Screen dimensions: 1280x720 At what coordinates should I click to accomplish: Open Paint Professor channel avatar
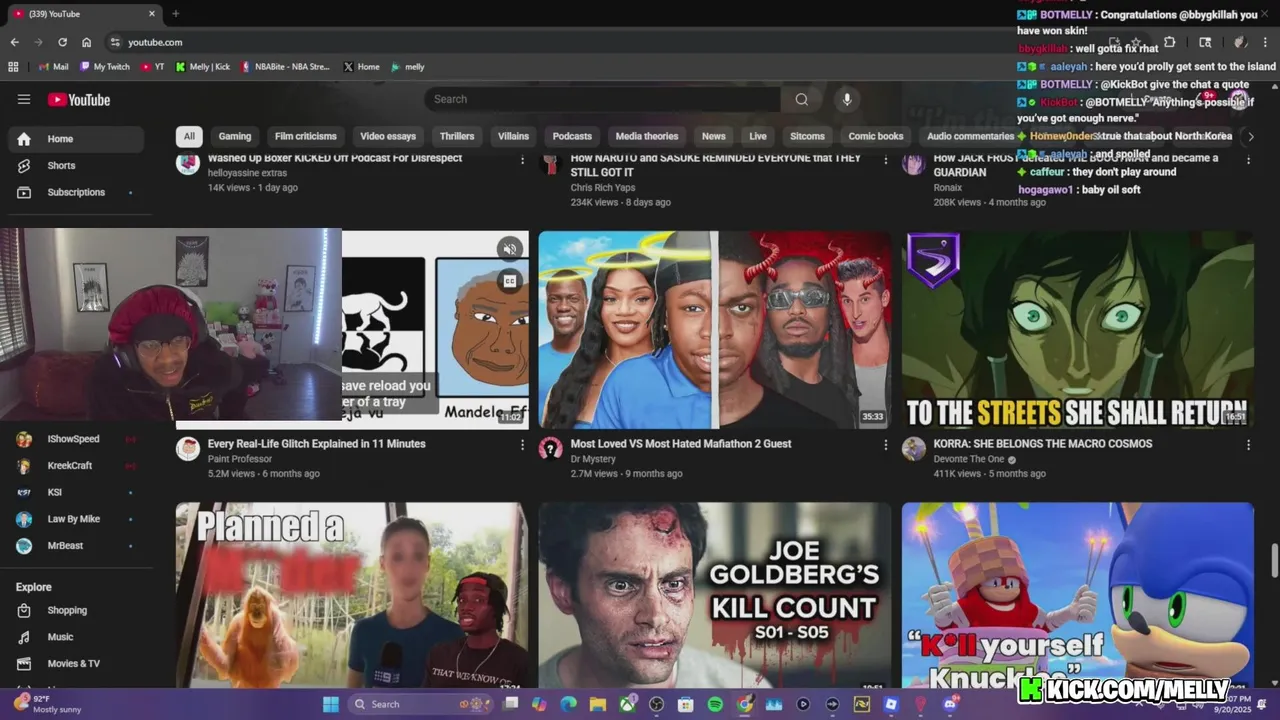pyautogui.click(x=188, y=449)
